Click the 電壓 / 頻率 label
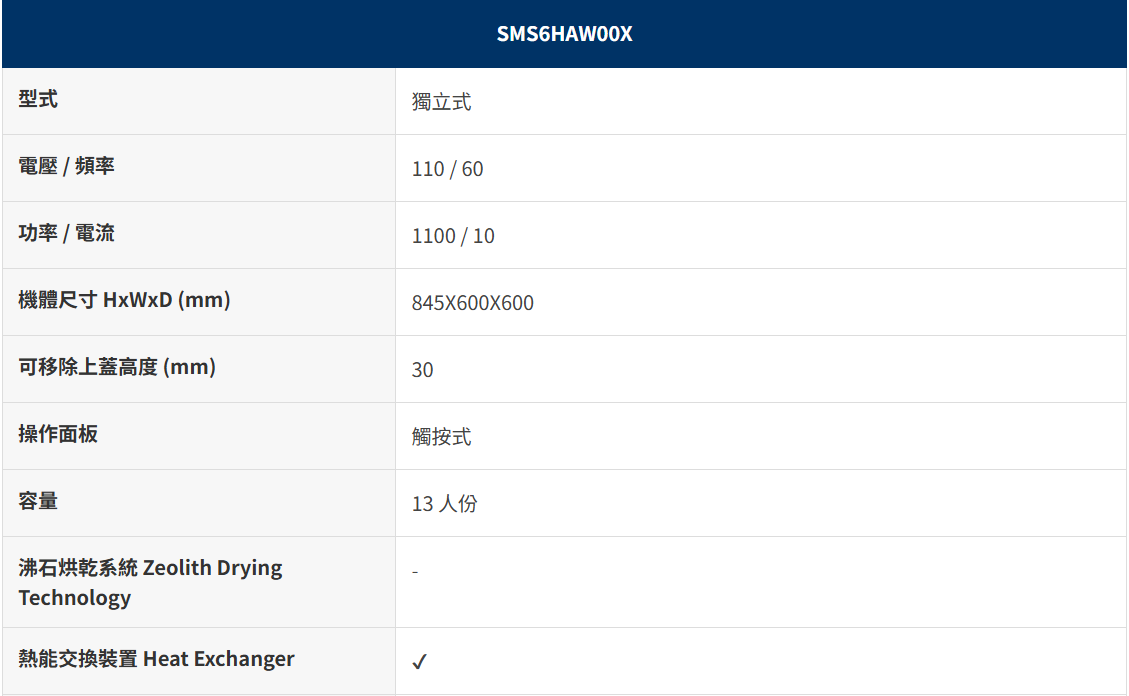Image resolution: width=1129 pixels, height=696 pixels. (66, 166)
